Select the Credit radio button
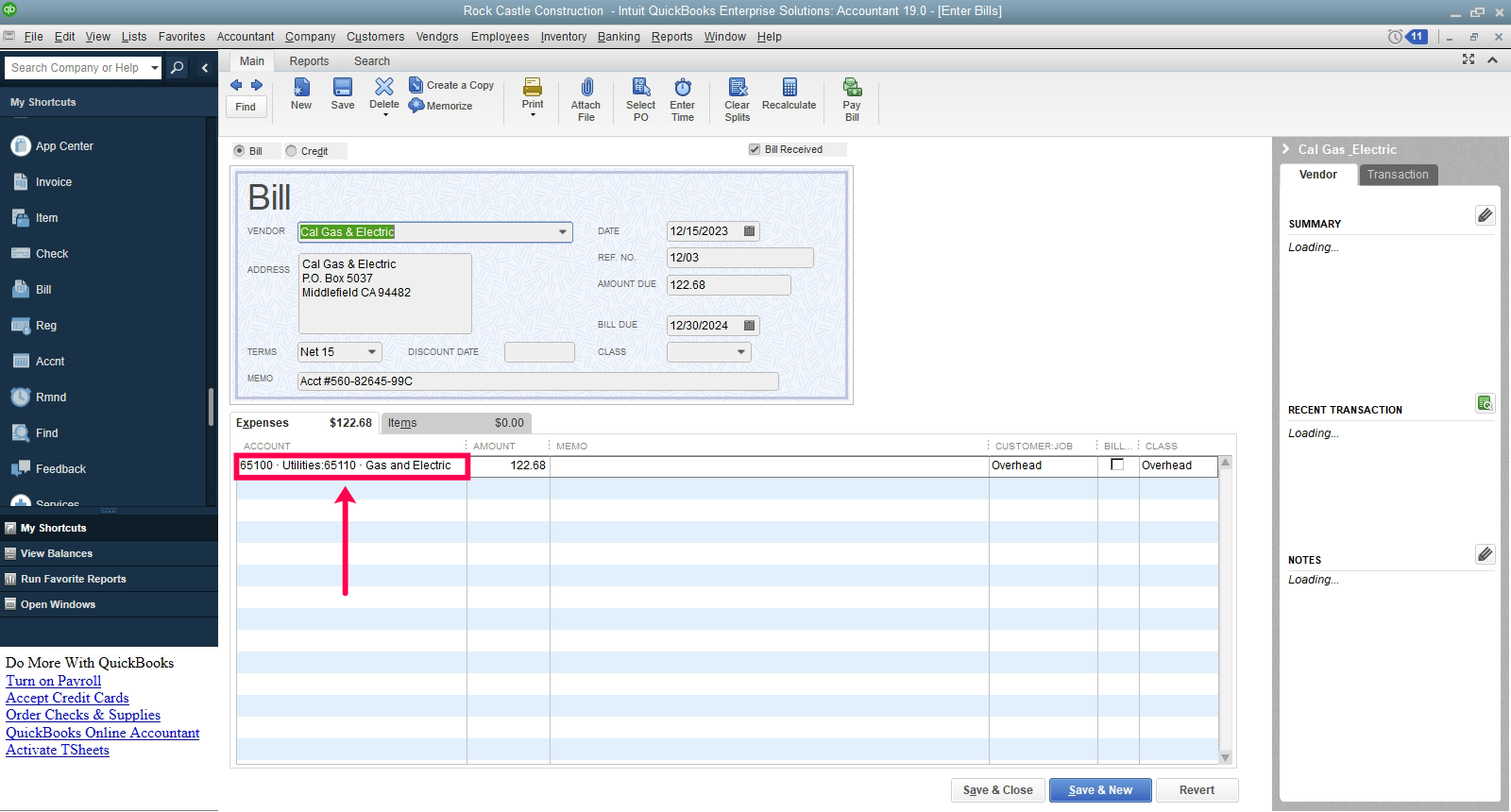 291,151
